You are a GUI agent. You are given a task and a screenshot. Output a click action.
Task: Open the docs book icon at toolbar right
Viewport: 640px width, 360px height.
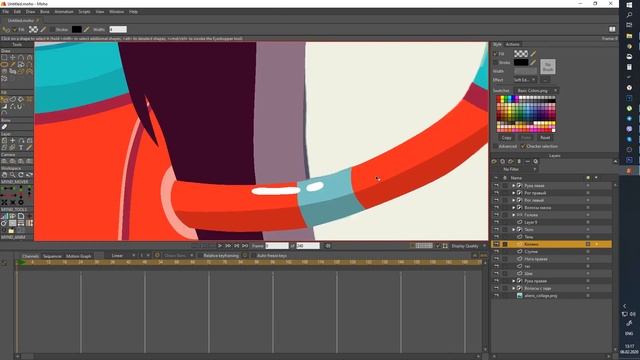(x=612, y=29)
